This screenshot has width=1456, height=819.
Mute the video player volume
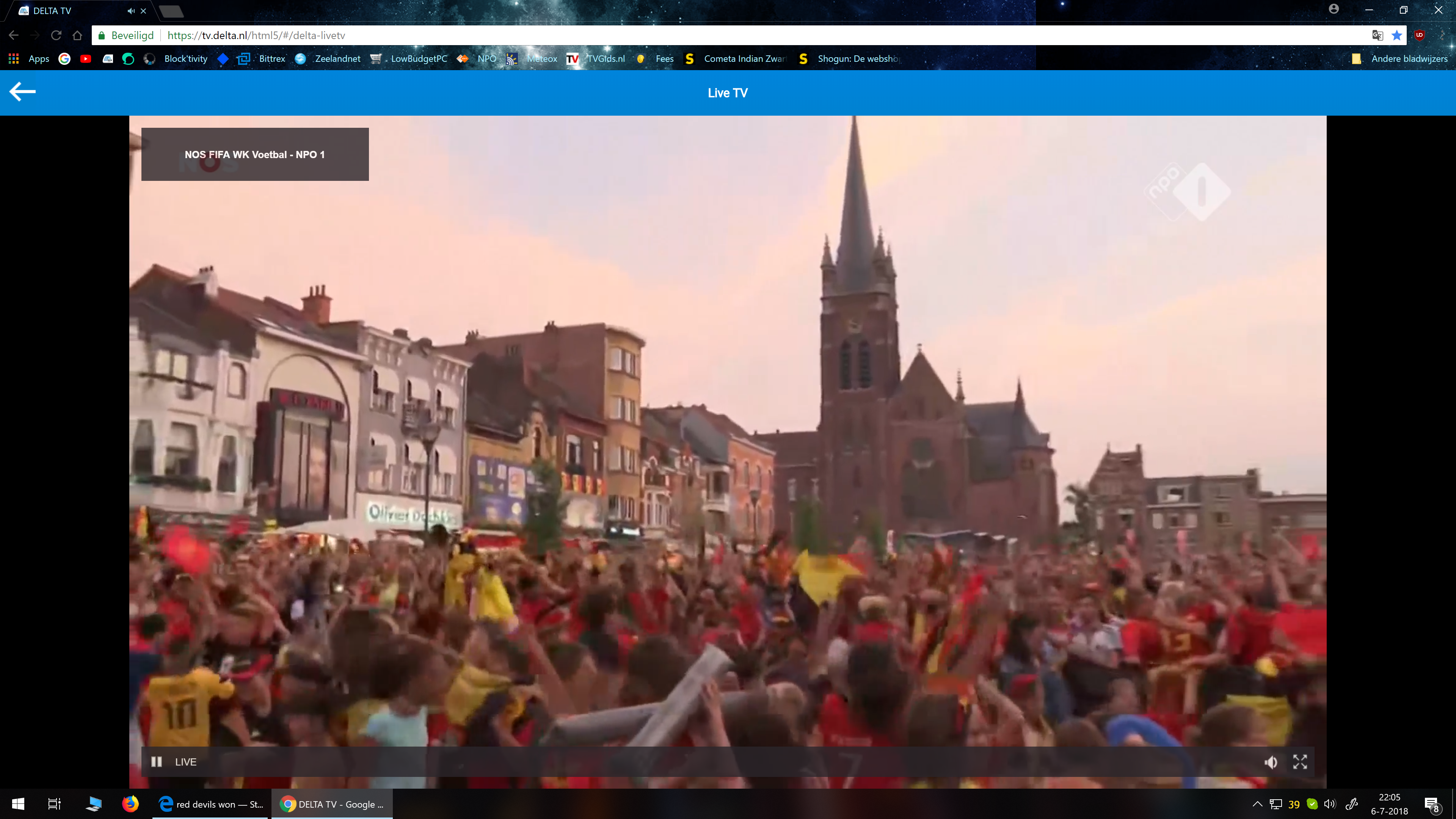(1271, 762)
